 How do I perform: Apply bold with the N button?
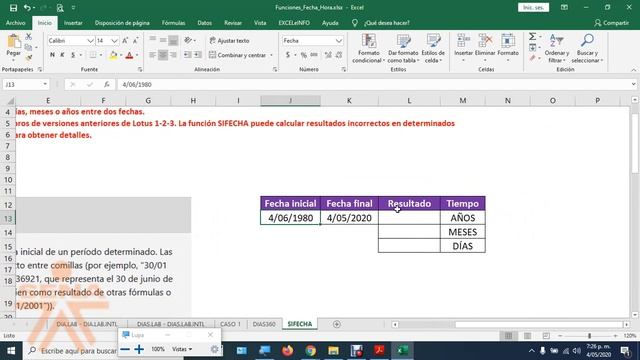click(x=52, y=55)
